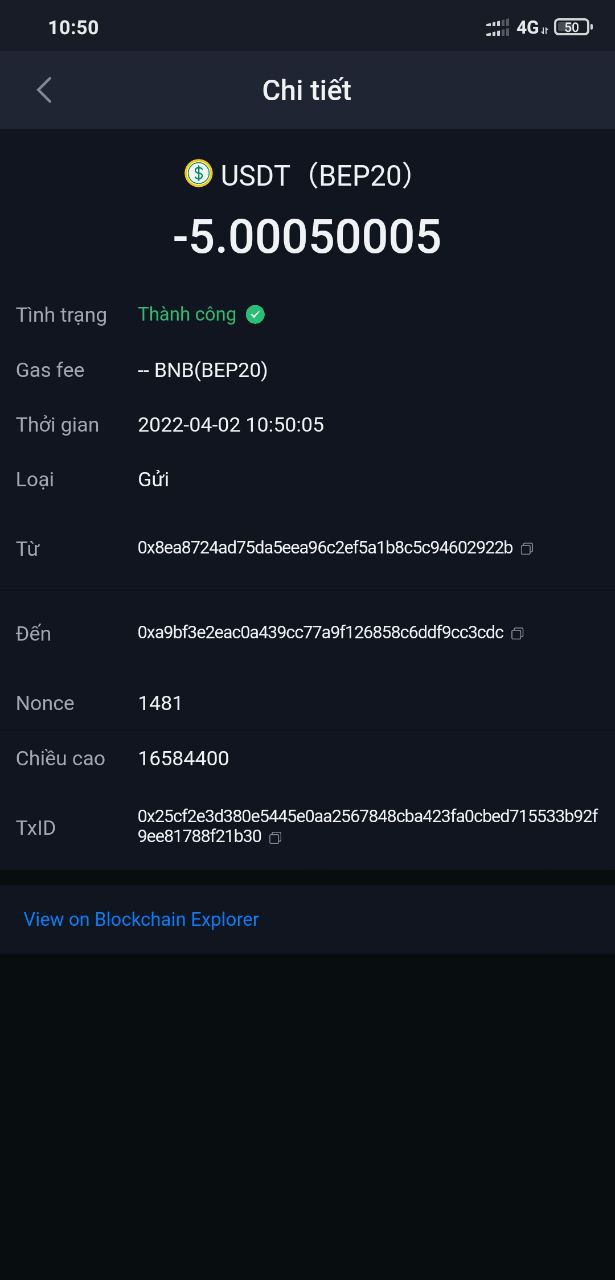The image size is (615, 1280).
Task: Copy the TxID hash
Action: pos(275,837)
